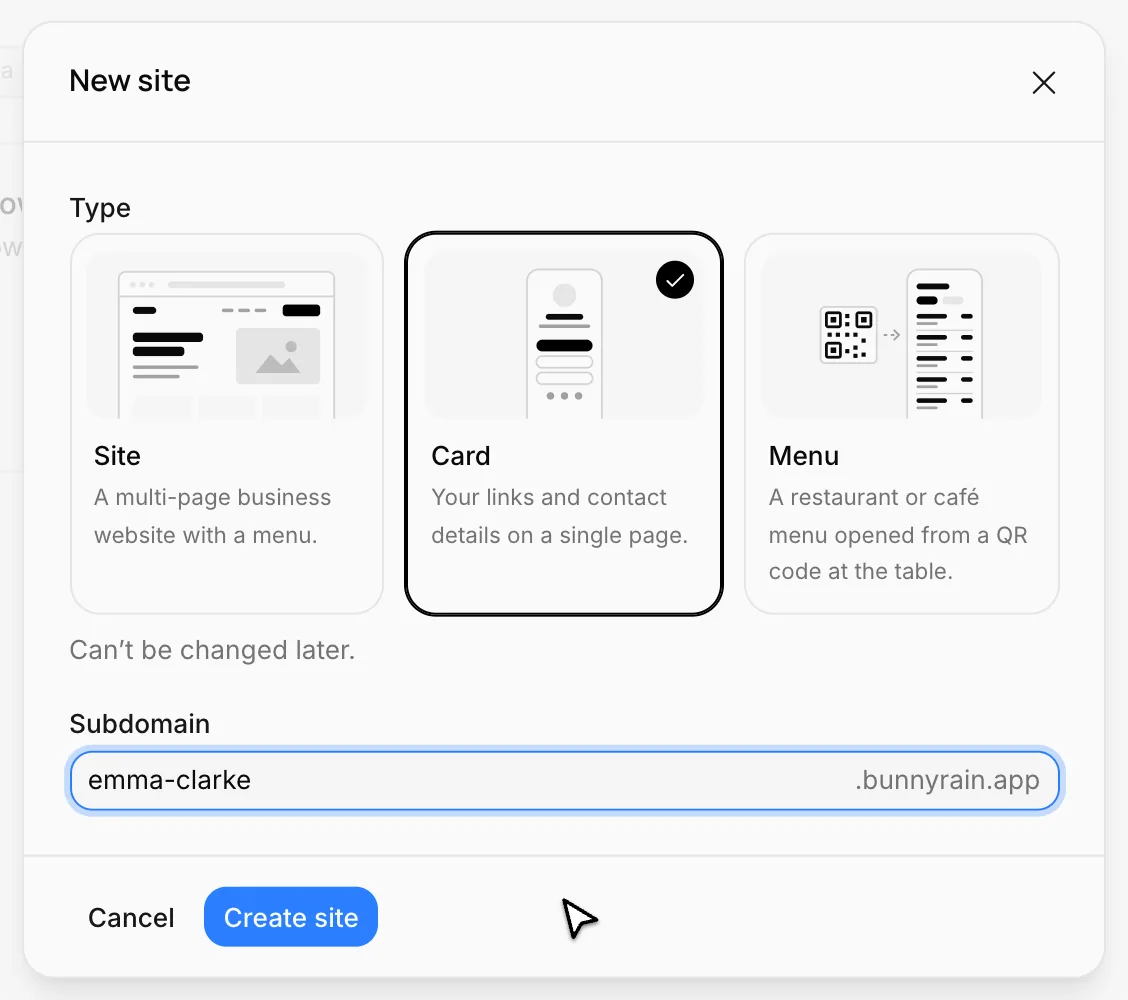The width and height of the screenshot is (1128, 1000).
Task: Select the Menu type card
Action: [x=901, y=424]
